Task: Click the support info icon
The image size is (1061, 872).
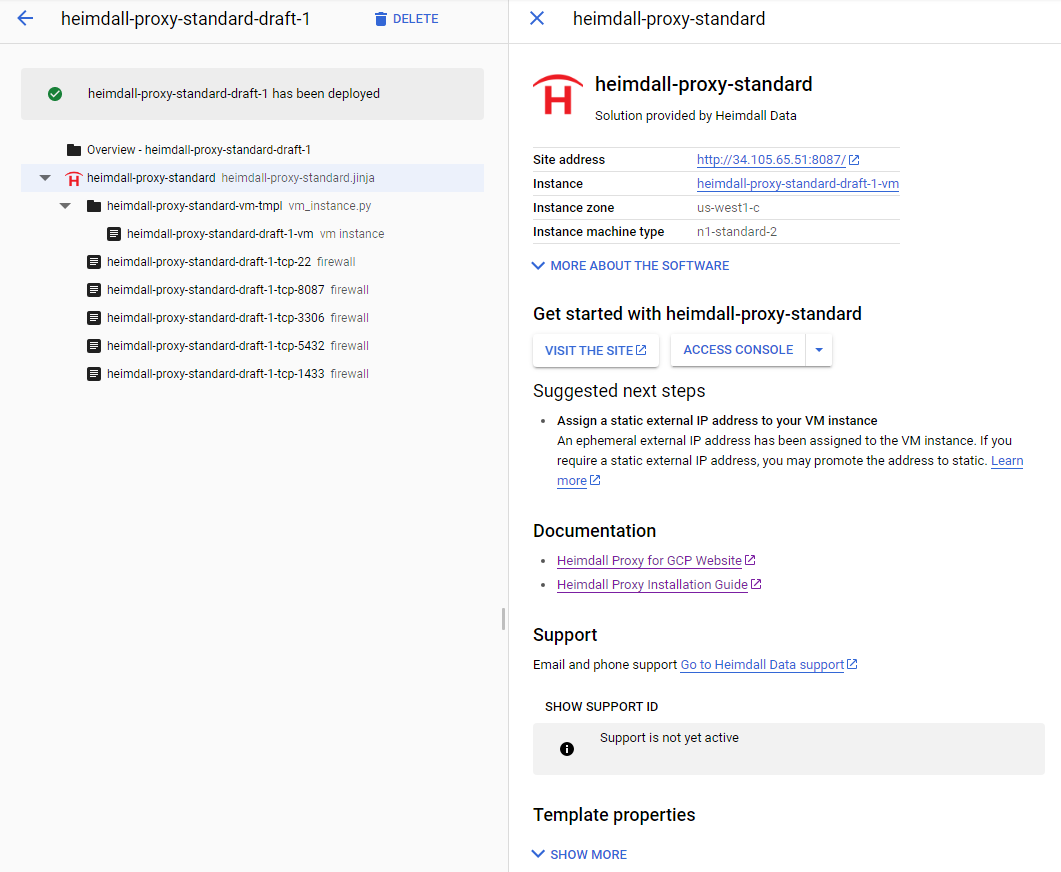Action: click(567, 749)
